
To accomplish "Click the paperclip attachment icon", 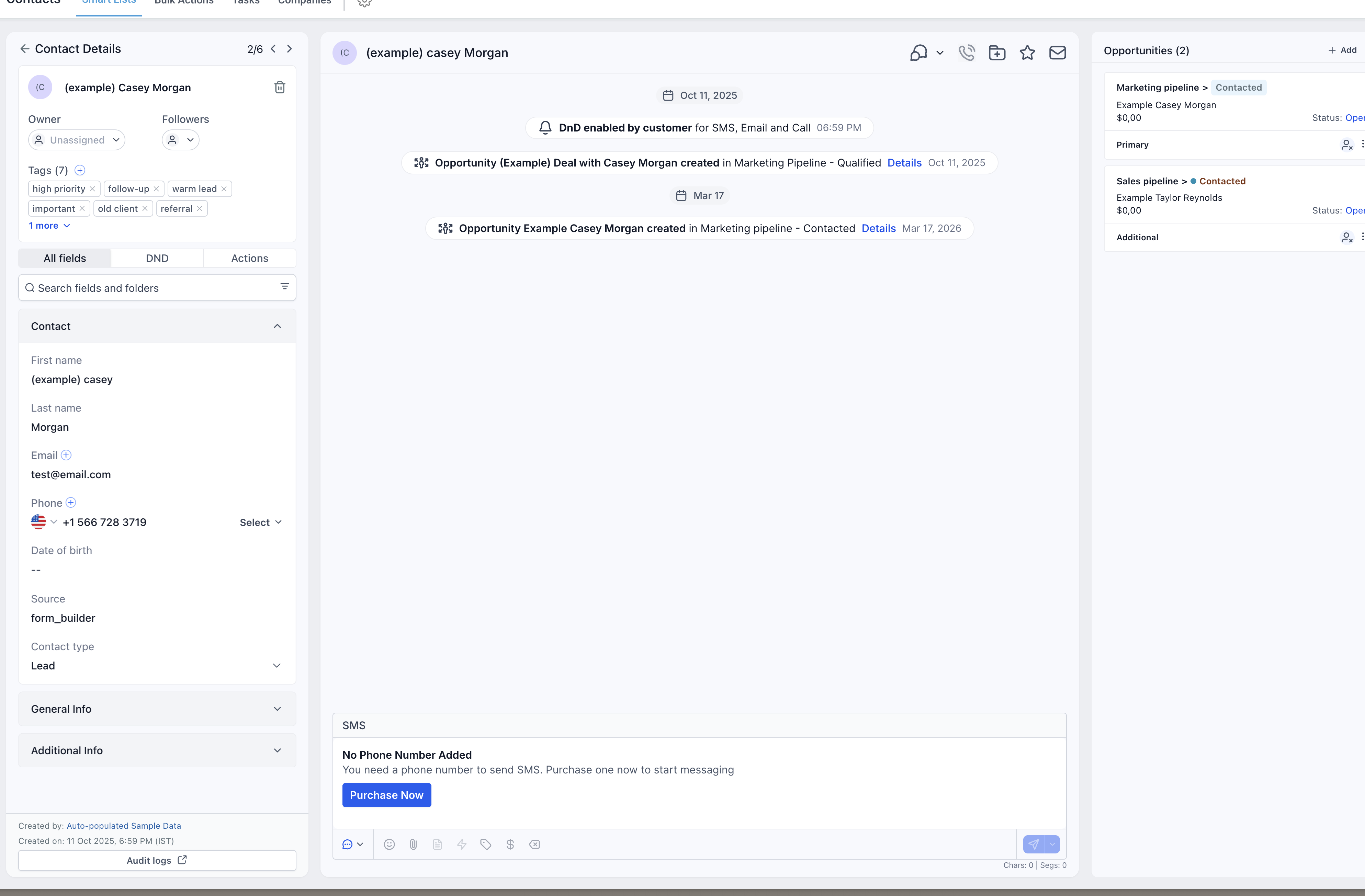I will 413,844.
